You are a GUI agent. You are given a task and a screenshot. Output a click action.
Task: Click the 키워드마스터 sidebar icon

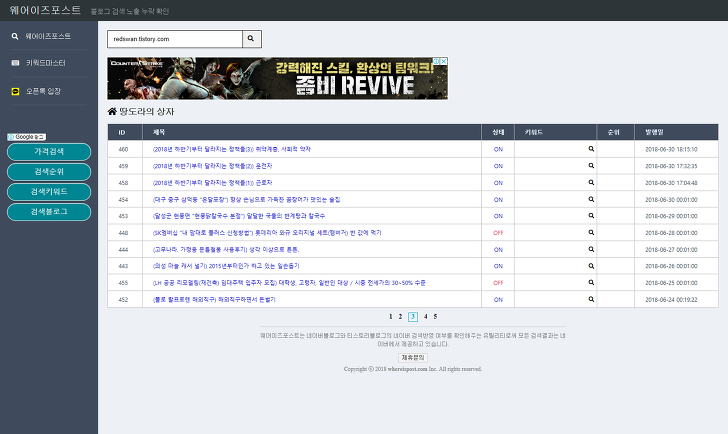coord(15,63)
